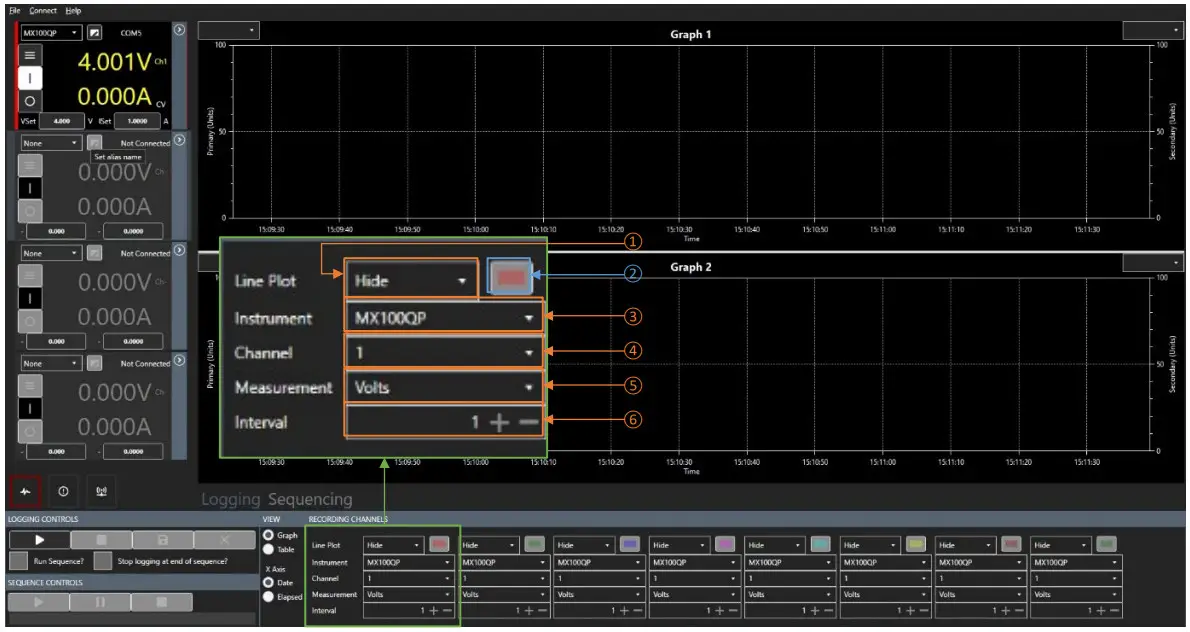Open the MX100QP hamburger menu icon

tap(30, 55)
